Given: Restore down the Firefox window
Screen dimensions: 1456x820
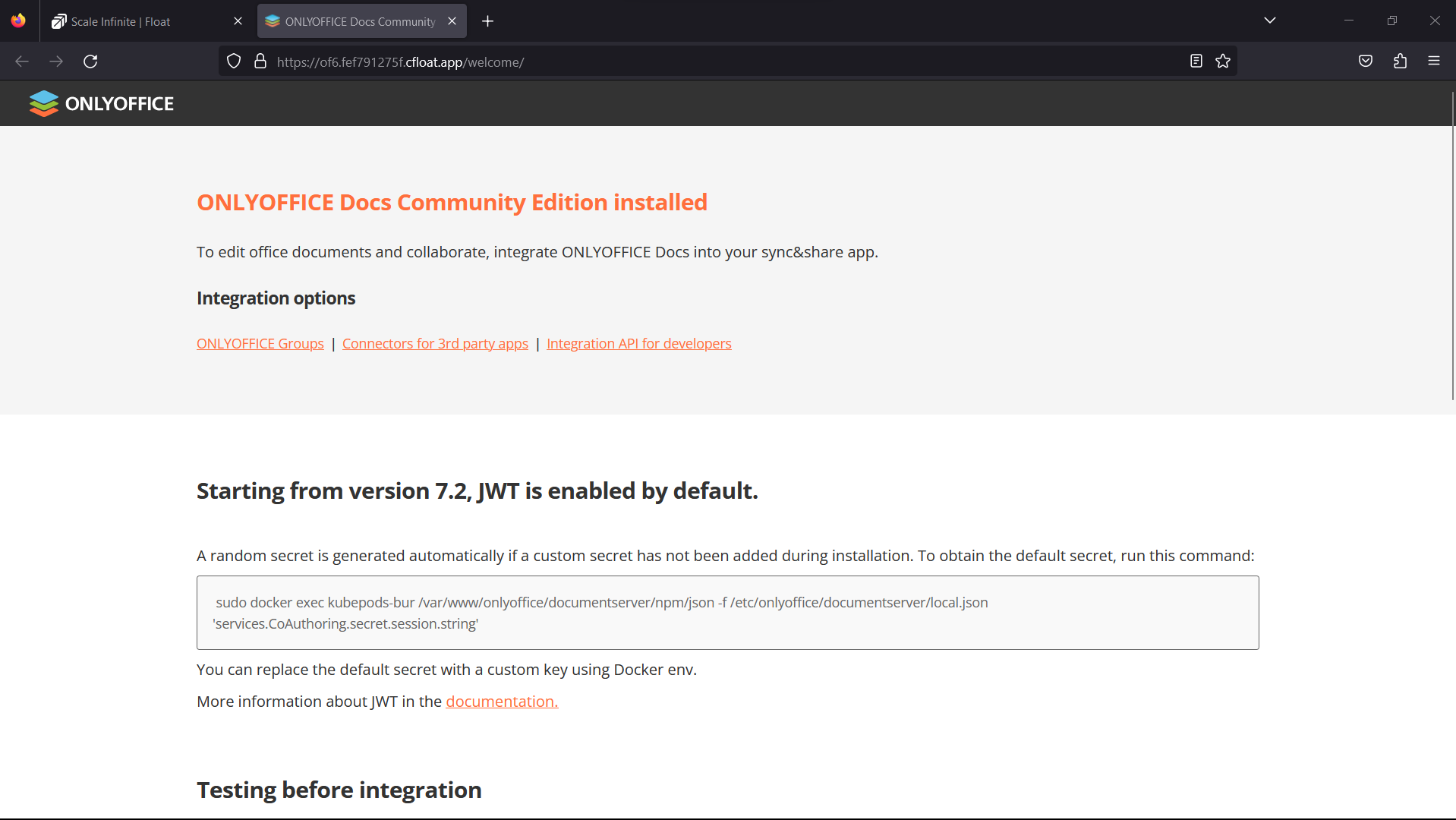Looking at the screenshot, I should [1392, 20].
